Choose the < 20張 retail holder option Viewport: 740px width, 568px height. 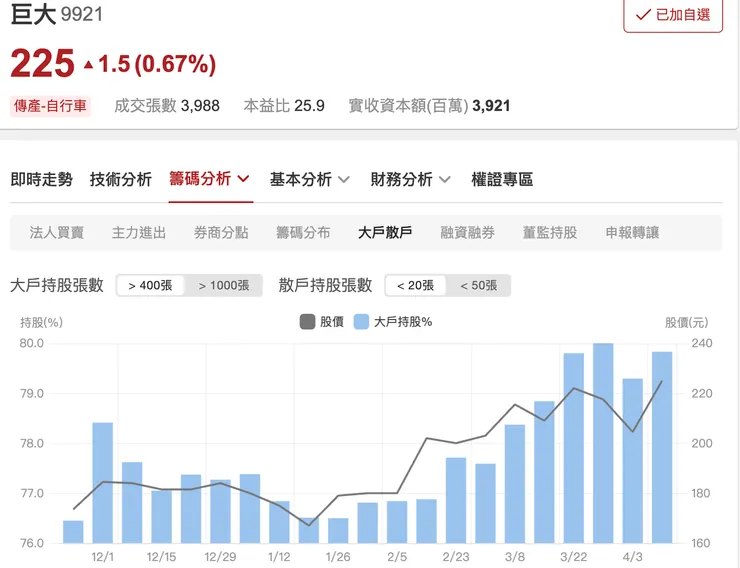(x=415, y=285)
